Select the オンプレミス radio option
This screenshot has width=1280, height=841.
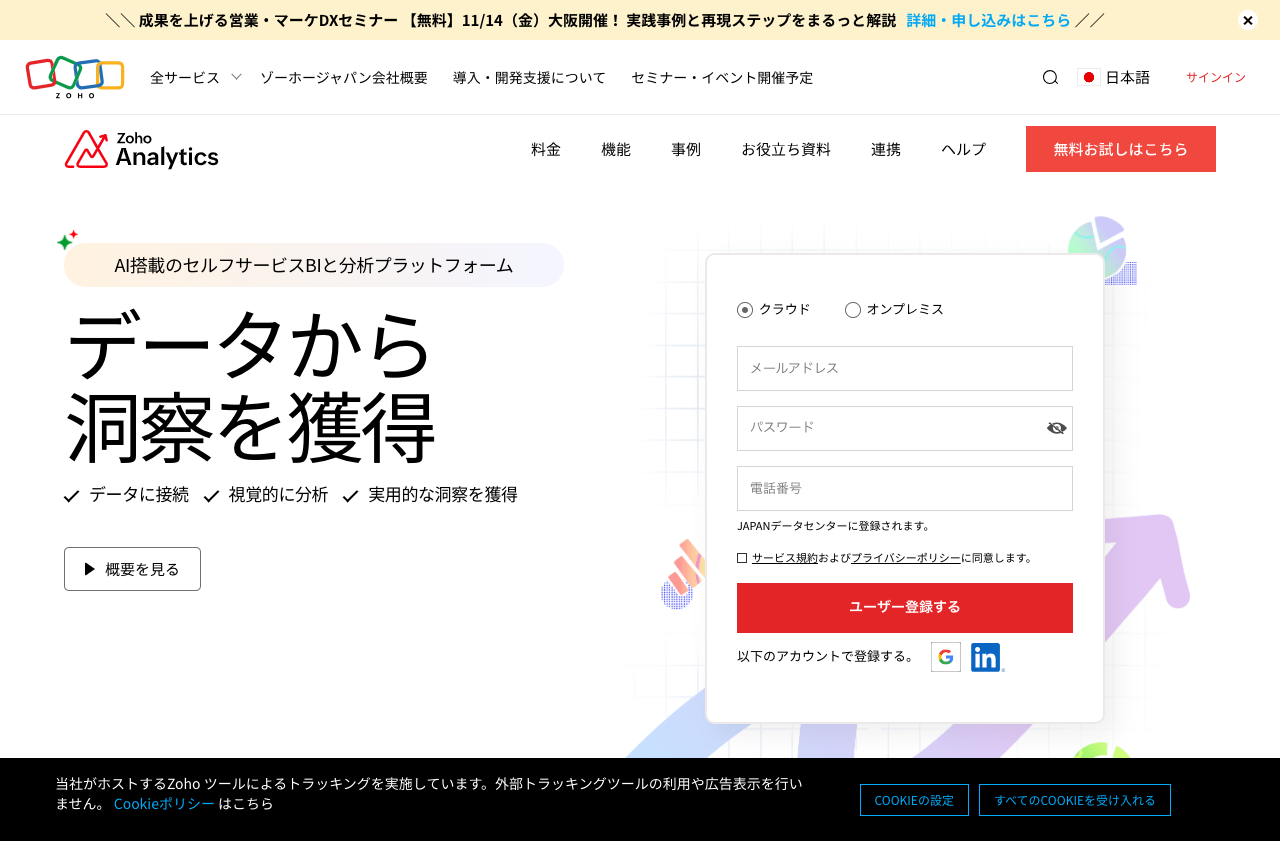852,309
